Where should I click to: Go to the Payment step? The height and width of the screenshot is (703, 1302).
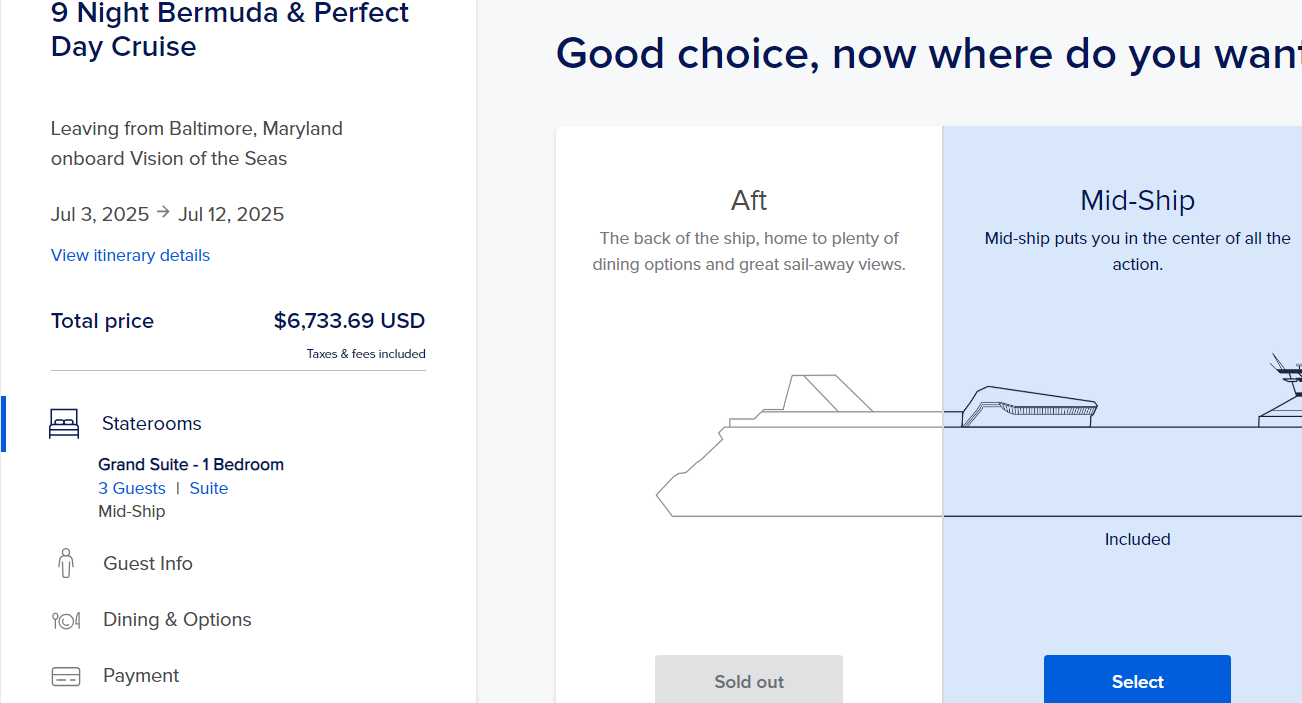tap(140, 676)
